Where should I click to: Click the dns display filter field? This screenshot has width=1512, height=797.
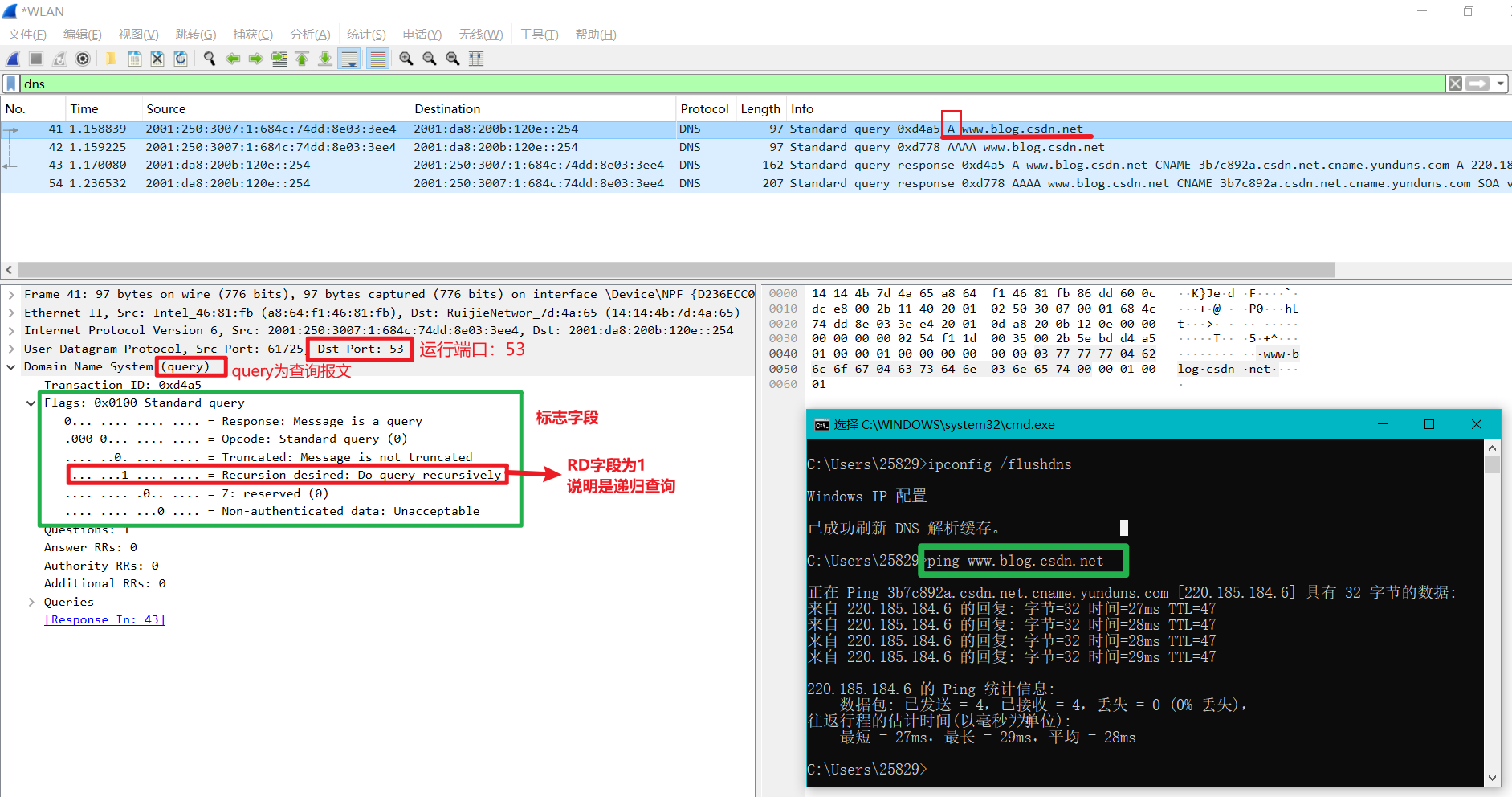point(723,84)
